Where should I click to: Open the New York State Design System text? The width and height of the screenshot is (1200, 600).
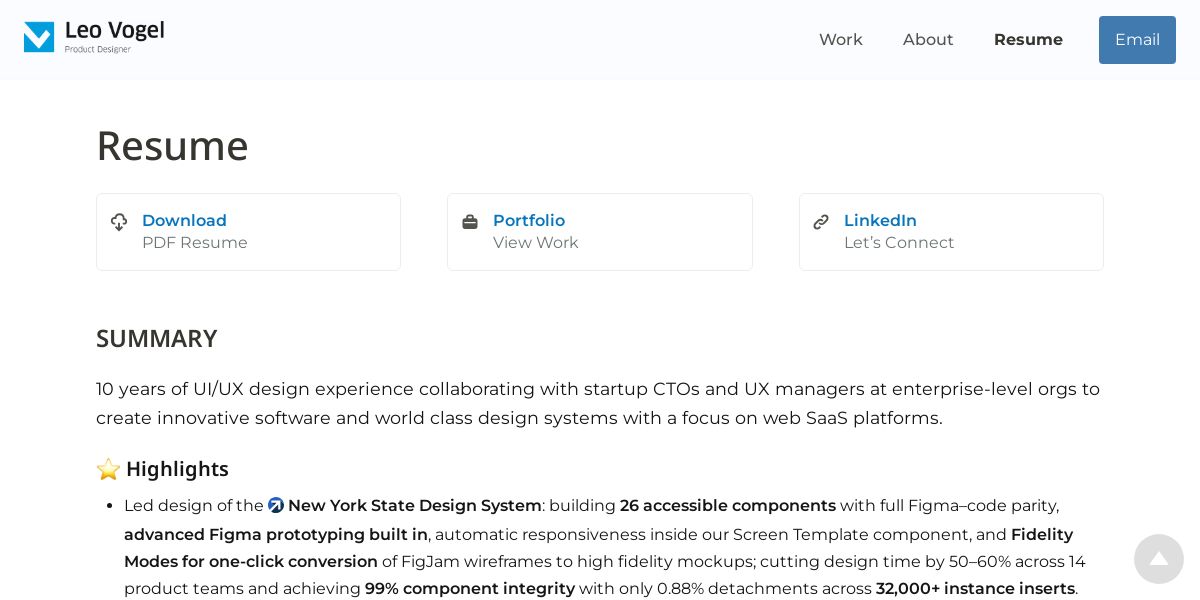tap(414, 506)
